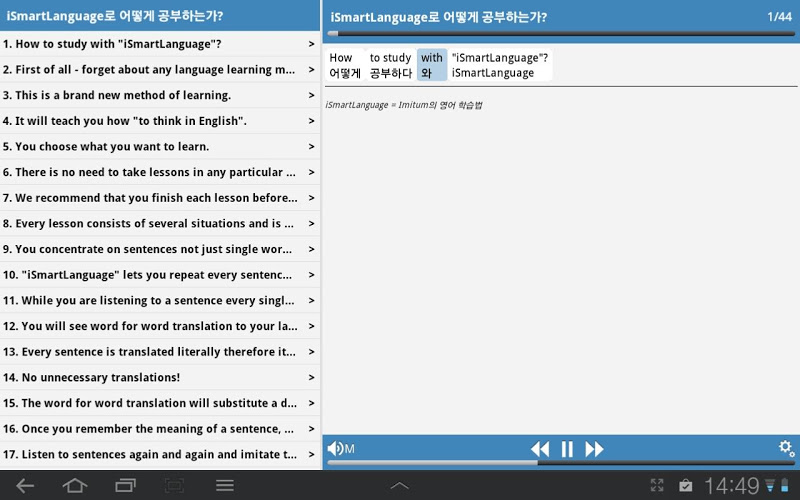
Task: Open sentence 2 "First of all - forget about"
Action: (160, 69)
